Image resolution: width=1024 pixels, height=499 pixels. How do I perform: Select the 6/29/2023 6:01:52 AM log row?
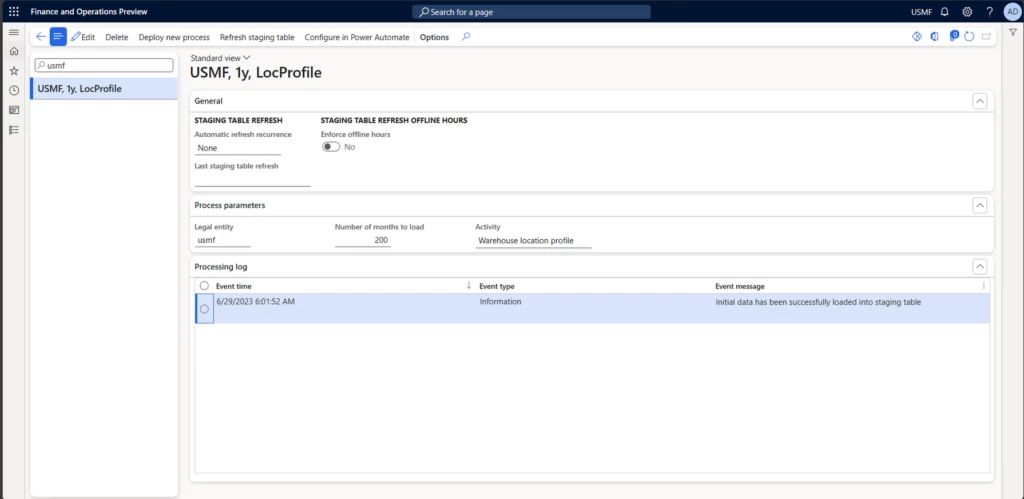[x=204, y=309]
